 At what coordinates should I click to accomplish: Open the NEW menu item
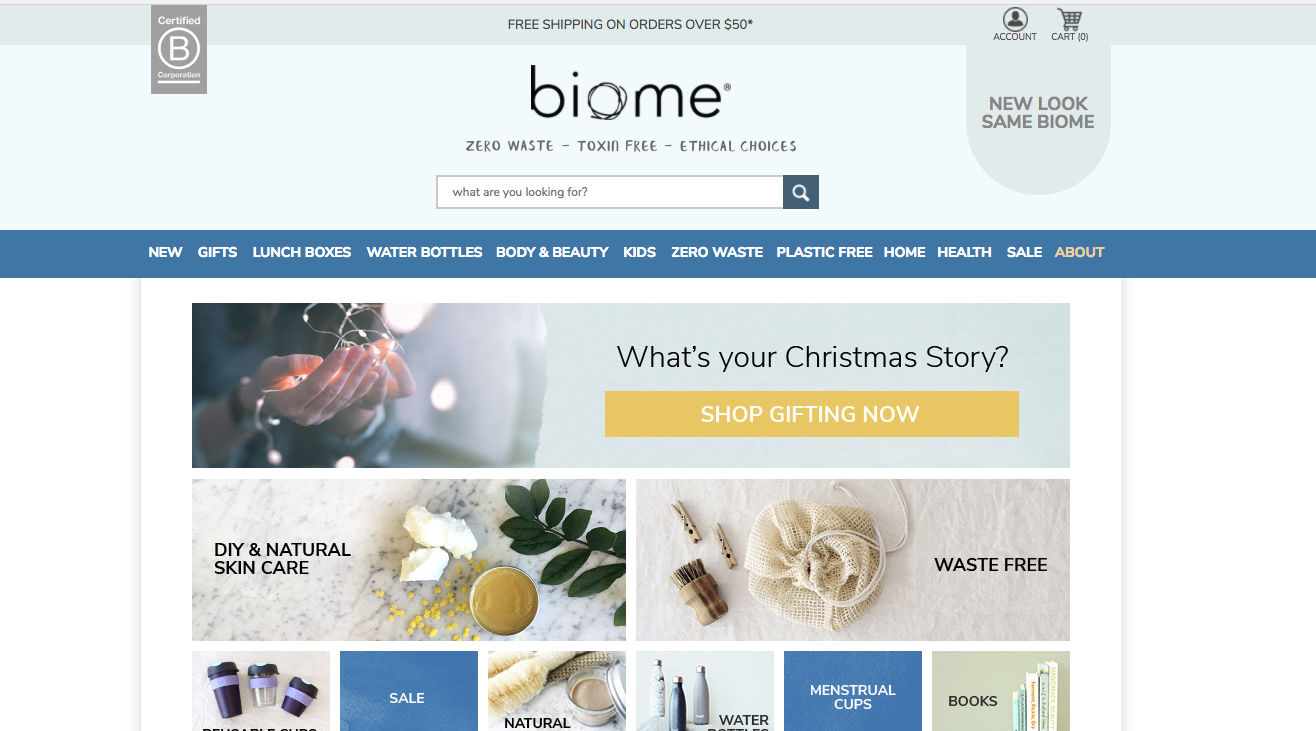click(165, 252)
